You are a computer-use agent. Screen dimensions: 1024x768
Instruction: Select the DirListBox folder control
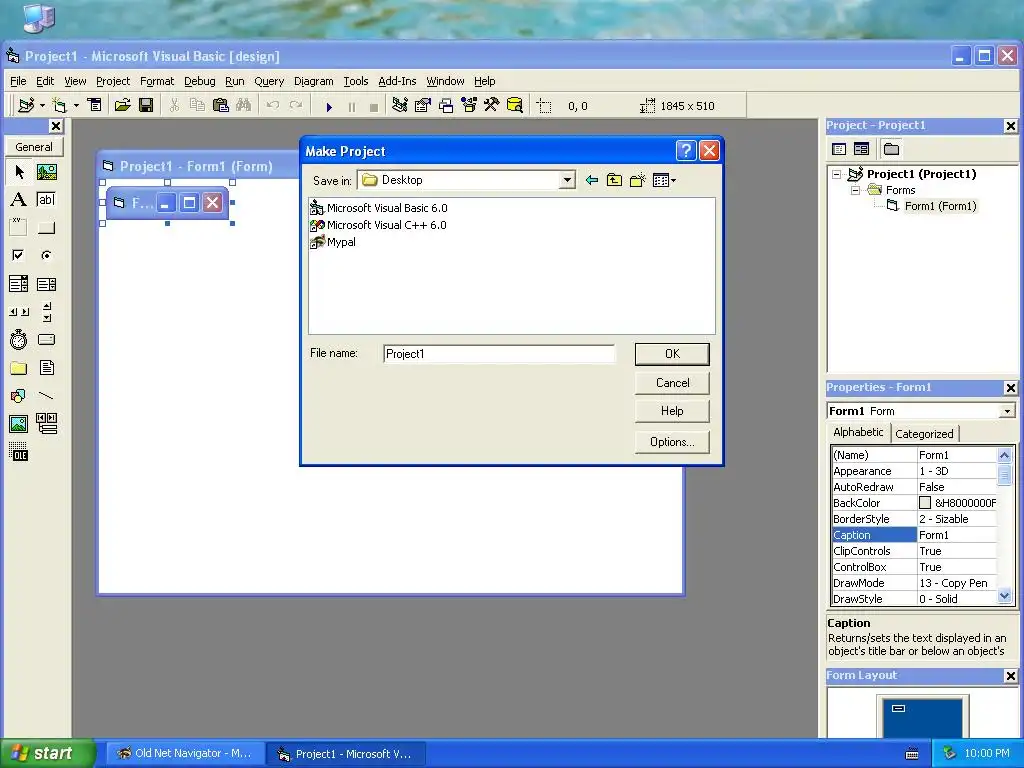pos(19,368)
